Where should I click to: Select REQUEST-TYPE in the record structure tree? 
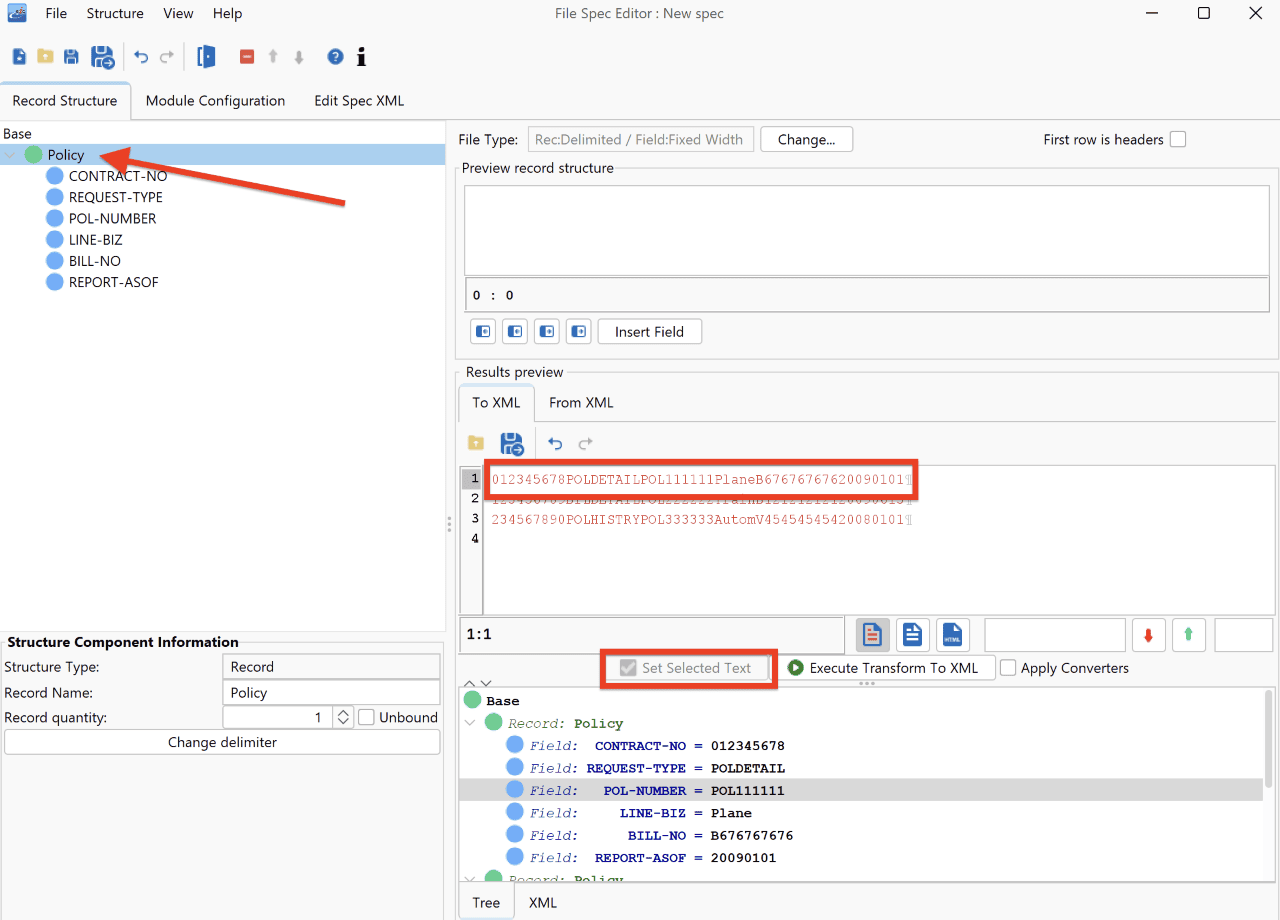point(116,197)
